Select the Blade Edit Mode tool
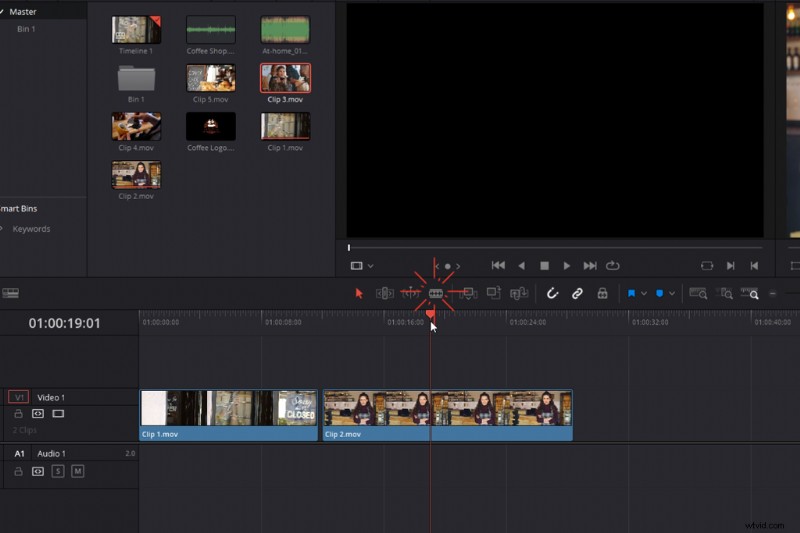This screenshot has width=800, height=533. tap(436, 293)
